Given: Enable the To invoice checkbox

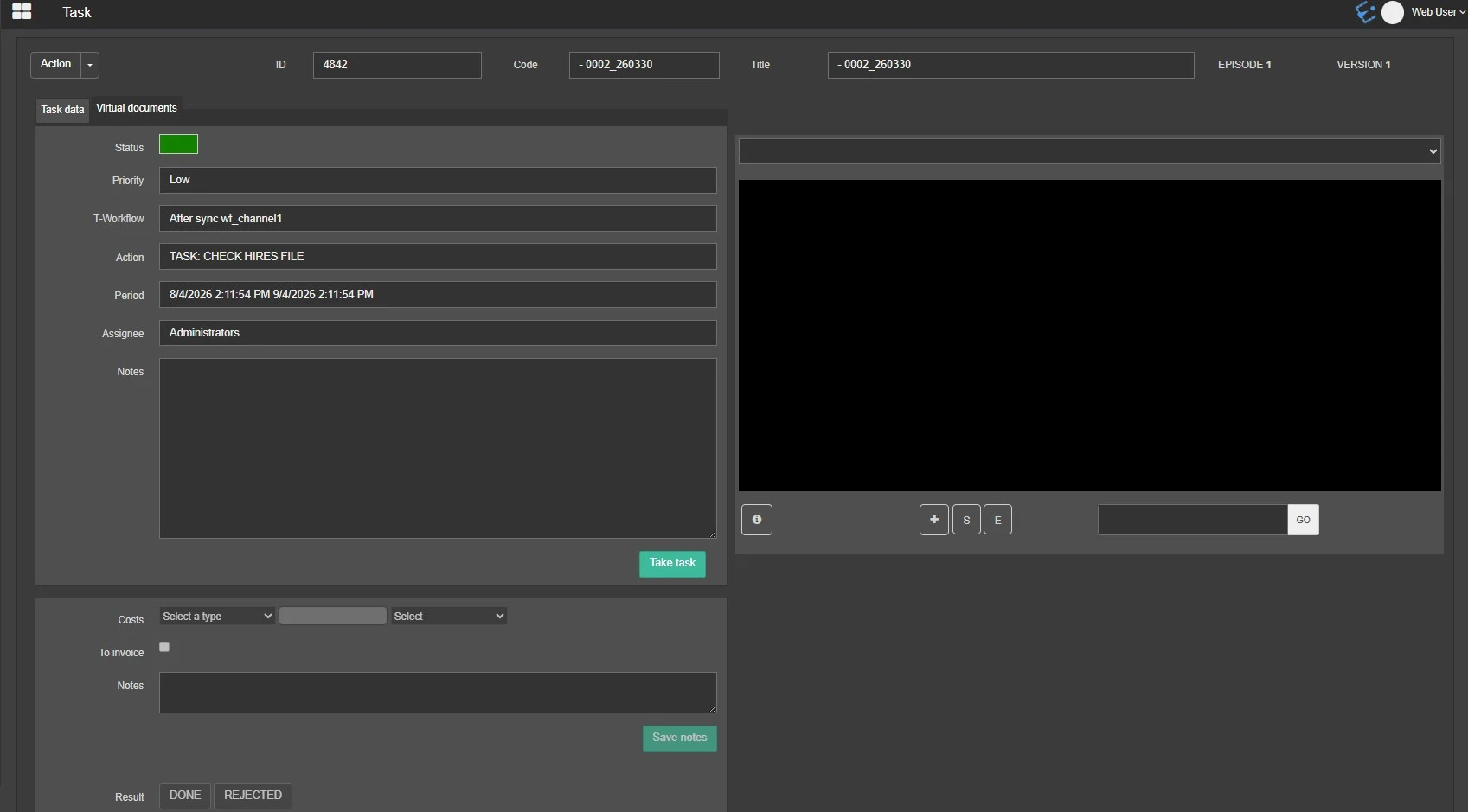Looking at the screenshot, I should pyautogui.click(x=164, y=647).
